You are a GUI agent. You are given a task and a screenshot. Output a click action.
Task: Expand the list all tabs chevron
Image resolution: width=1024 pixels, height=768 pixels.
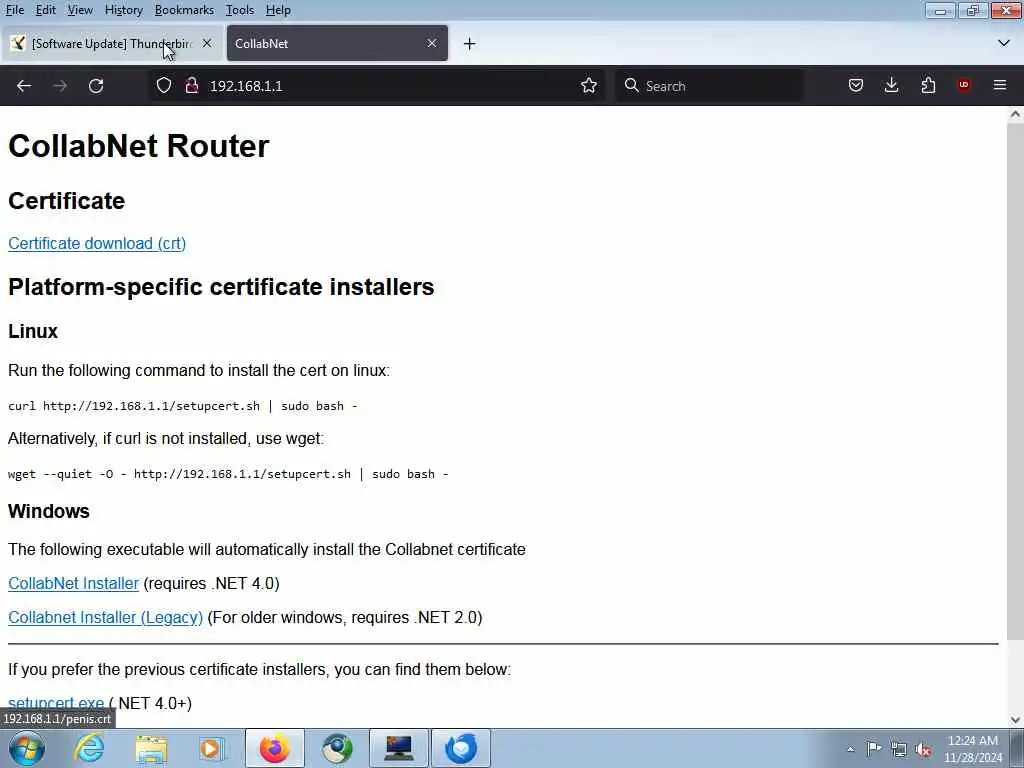coord(1004,43)
